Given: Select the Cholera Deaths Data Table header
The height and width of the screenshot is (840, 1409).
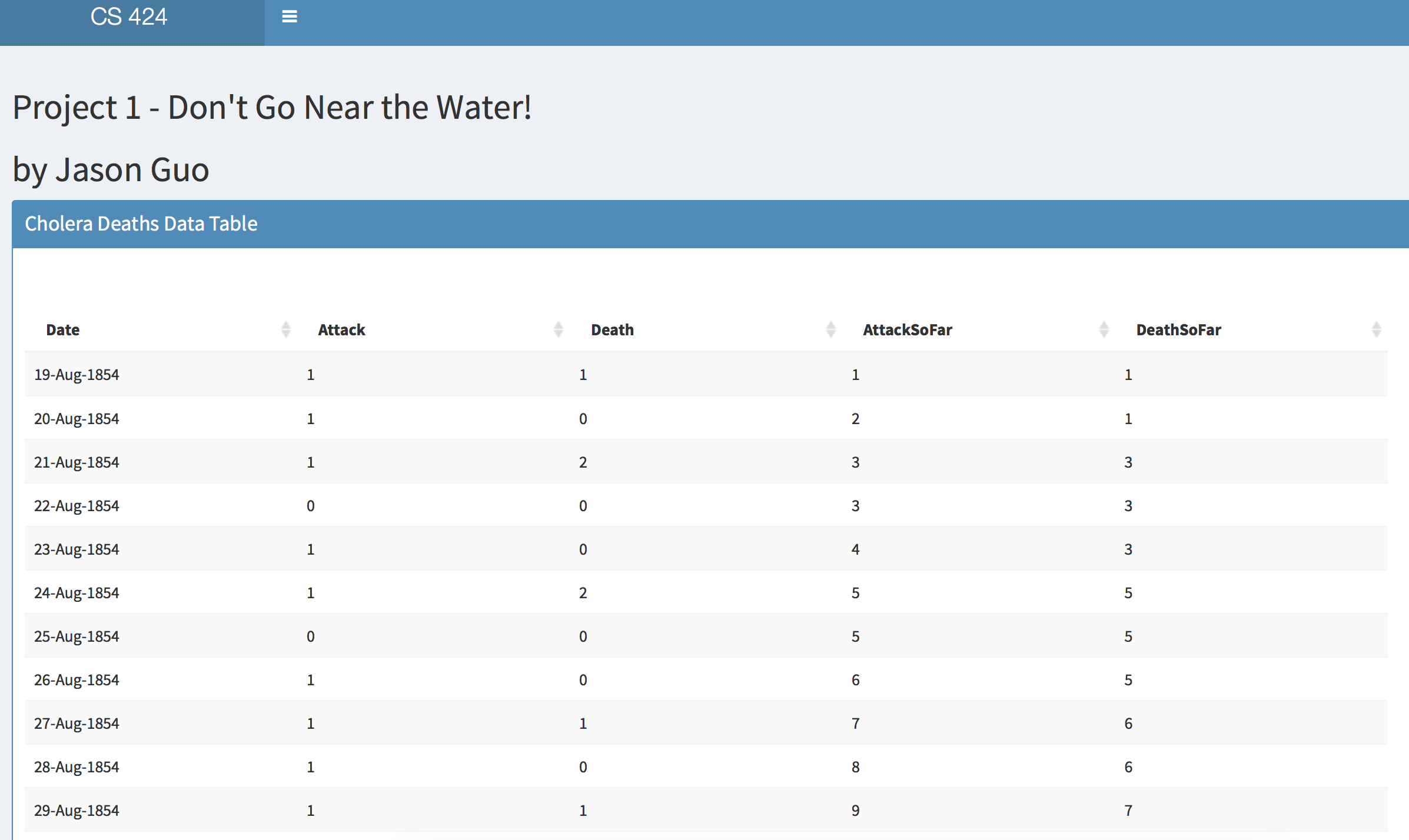Looking at the screenshot, I should 141,224.
